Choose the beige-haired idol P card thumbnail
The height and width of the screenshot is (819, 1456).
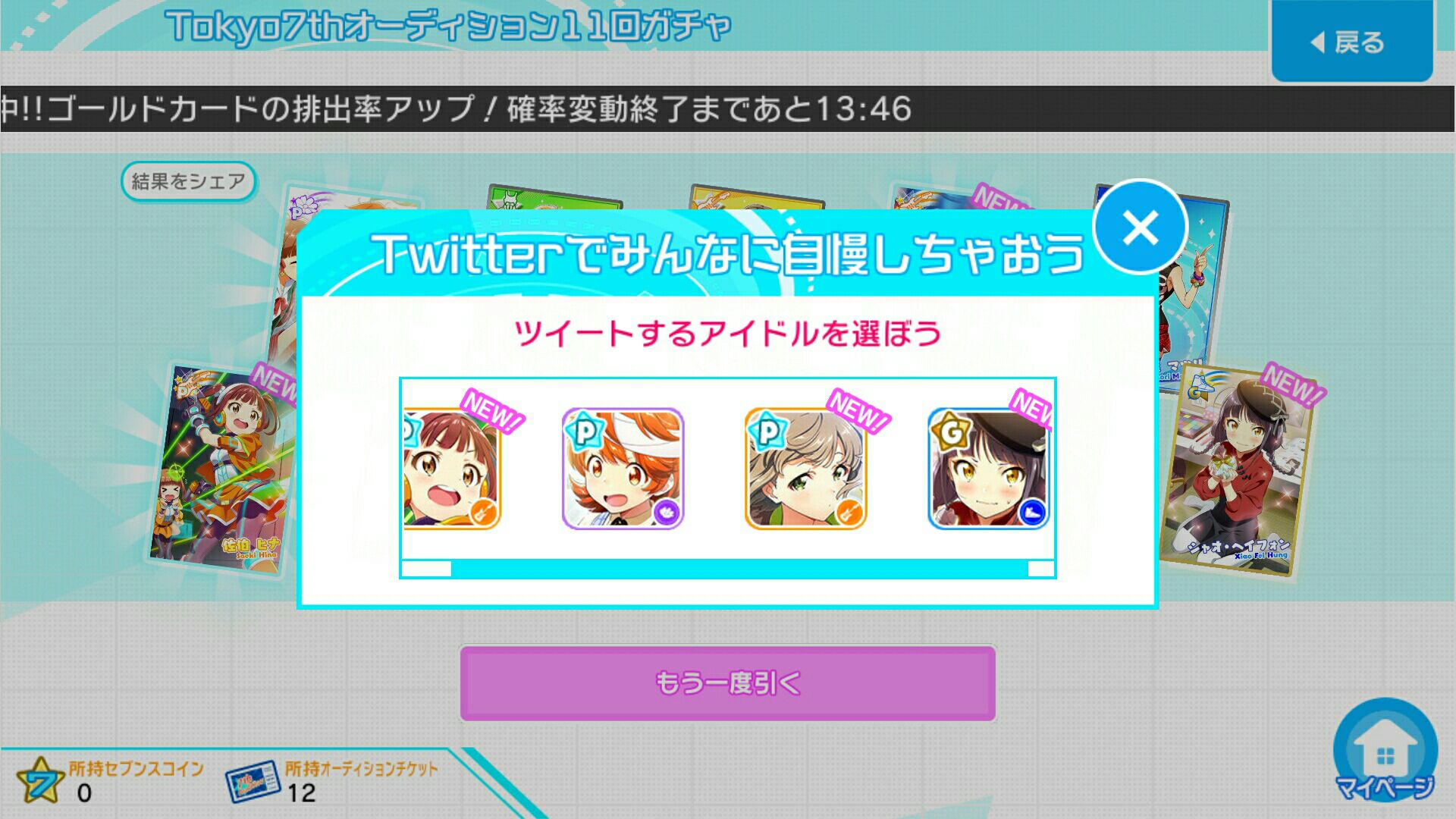[x=805, y=469]
